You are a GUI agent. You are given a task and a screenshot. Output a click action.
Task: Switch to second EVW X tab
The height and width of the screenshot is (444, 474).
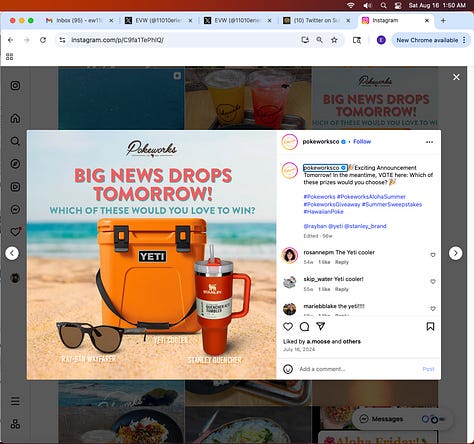click(237, 20)
